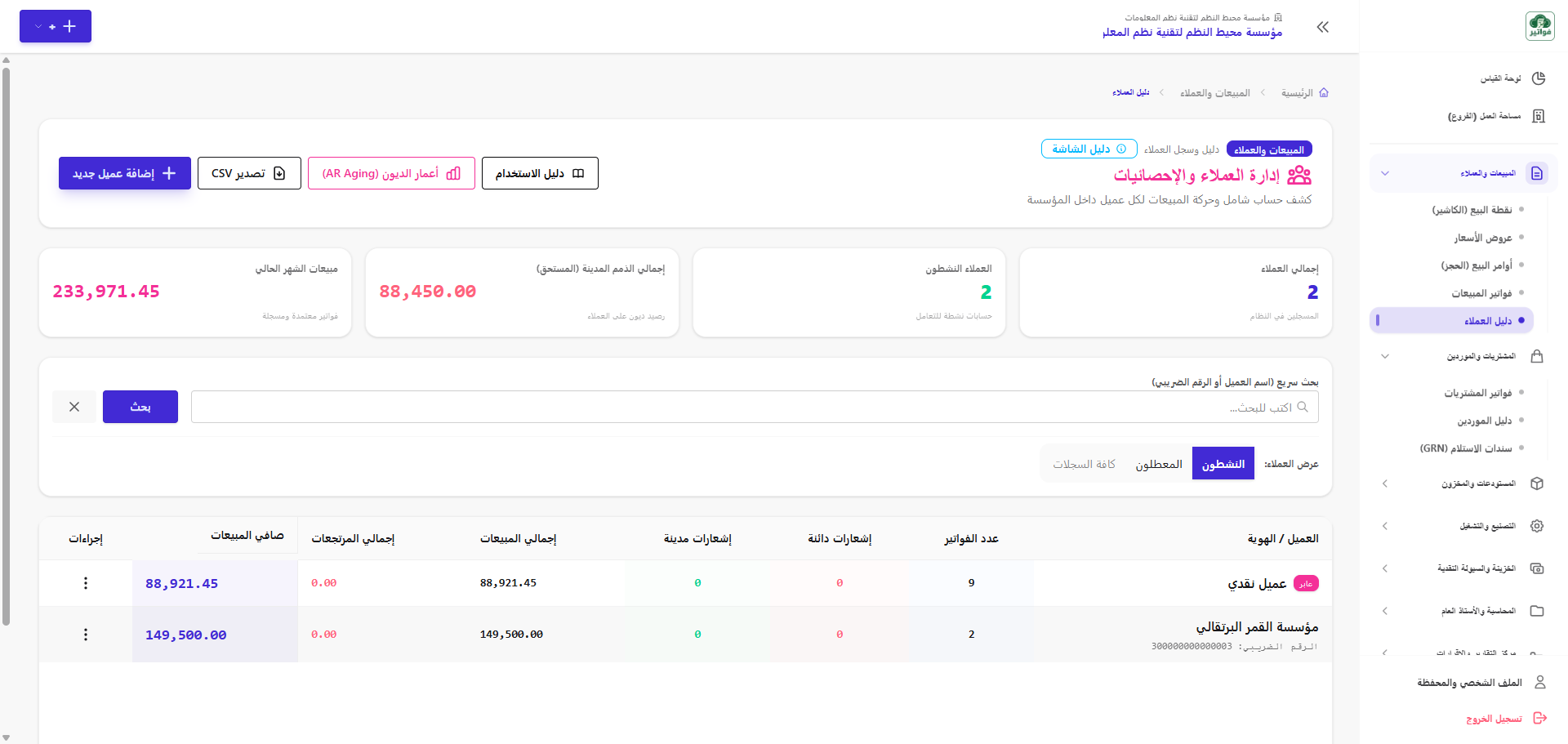
Task: Open عروض الأسعار menu item
Action: (1483, 238)
